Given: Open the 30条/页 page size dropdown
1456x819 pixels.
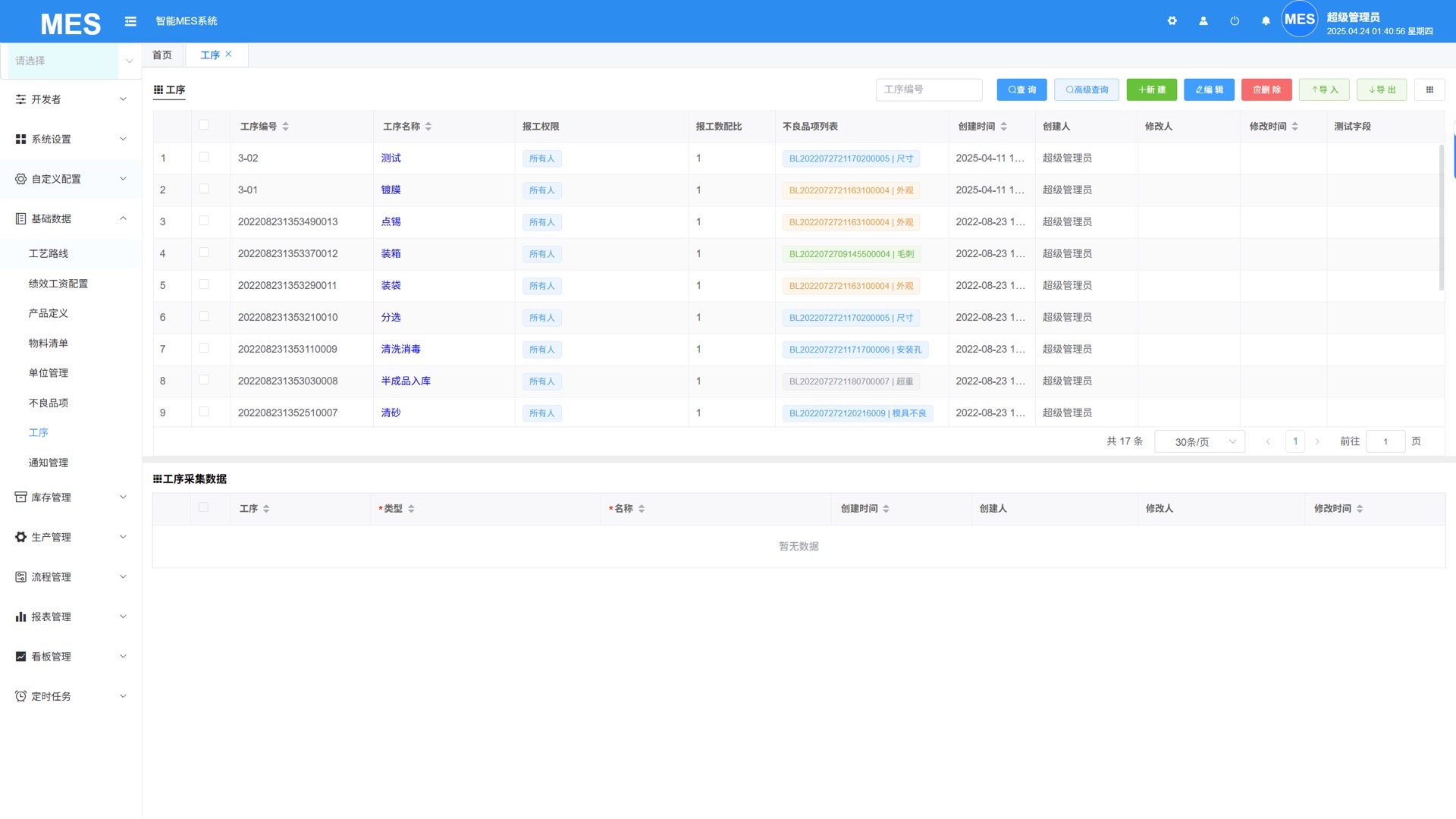Looking at the screenshot, I should point(1199,441).
